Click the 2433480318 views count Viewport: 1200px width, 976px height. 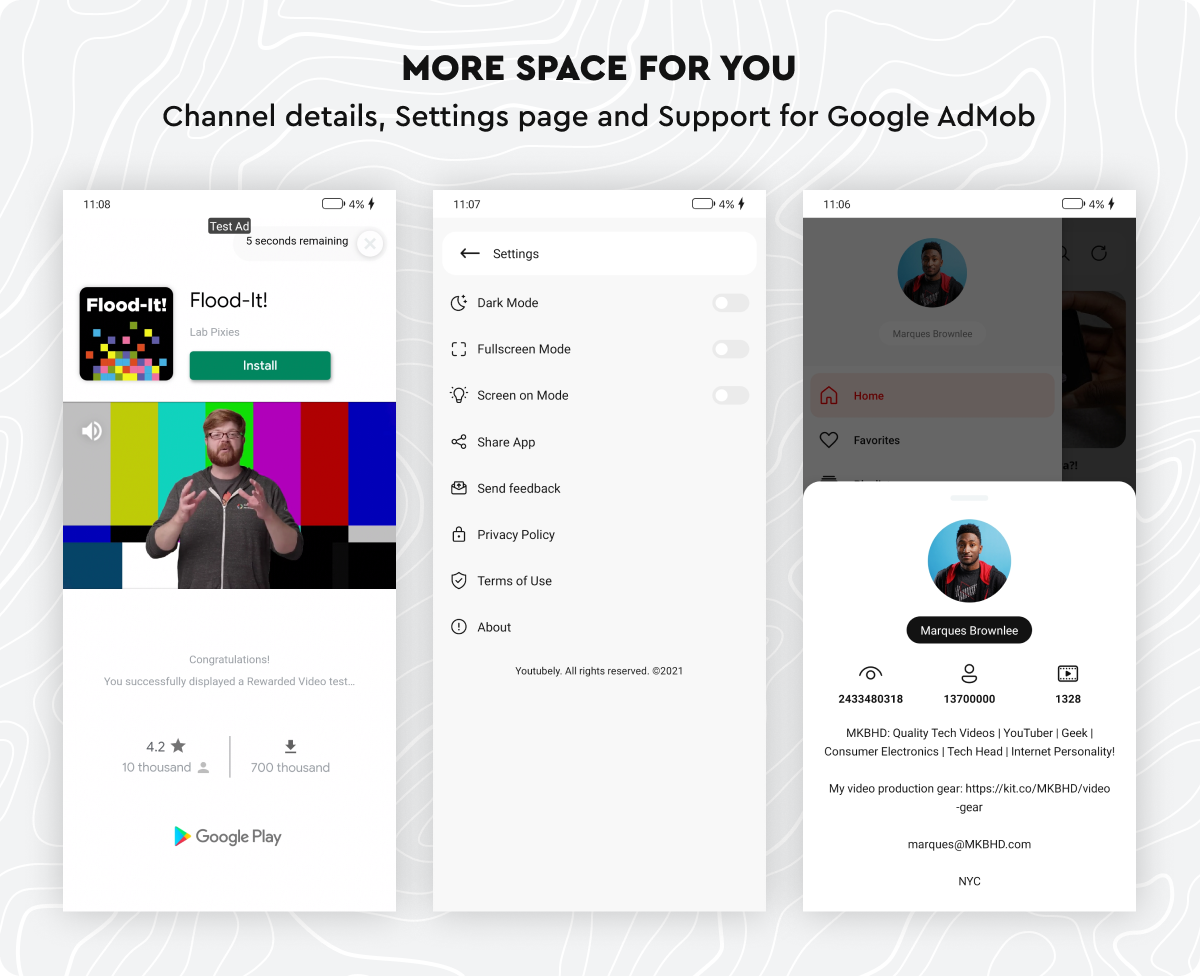(x=871, y=699)
